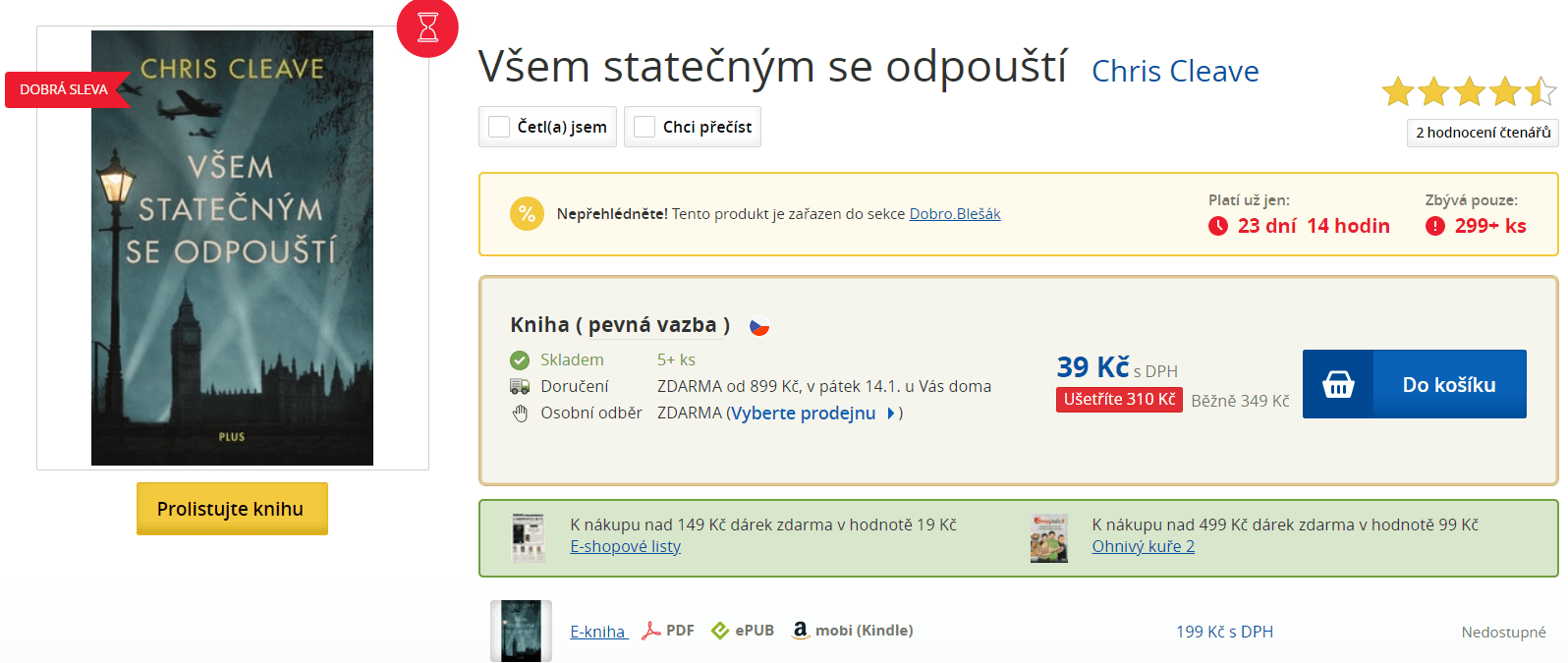Click the star rating icons
The height and width of the screenshot is (663, 1568).
[x=1470, y=92]
